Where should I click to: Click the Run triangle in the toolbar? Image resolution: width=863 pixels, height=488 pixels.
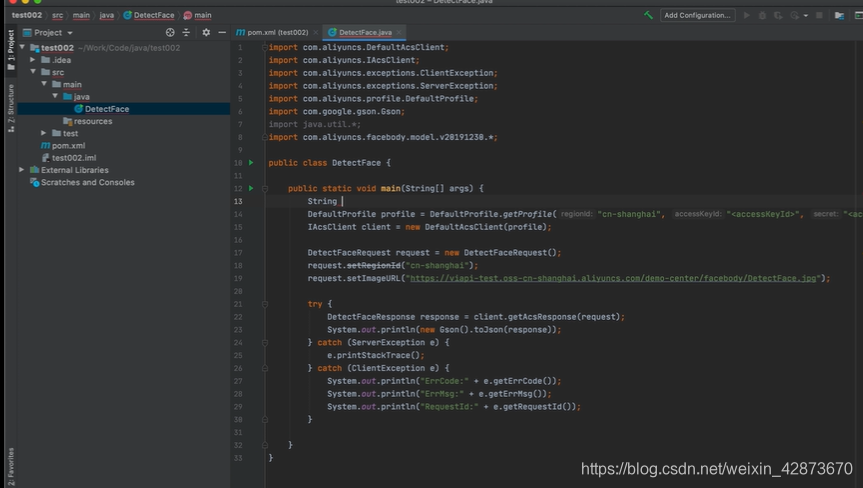(747, 15)
